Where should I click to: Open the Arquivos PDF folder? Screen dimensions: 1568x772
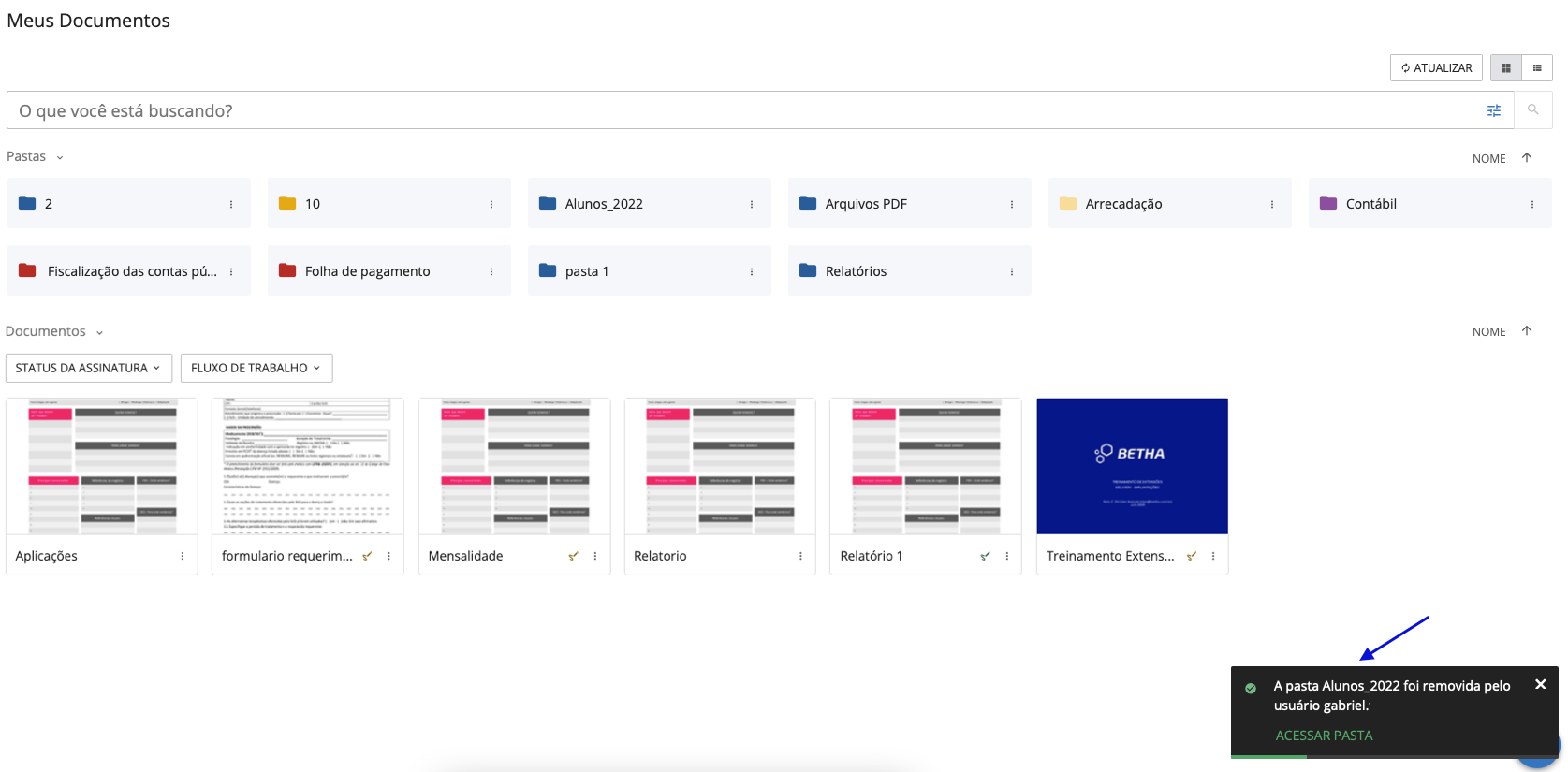866,204
